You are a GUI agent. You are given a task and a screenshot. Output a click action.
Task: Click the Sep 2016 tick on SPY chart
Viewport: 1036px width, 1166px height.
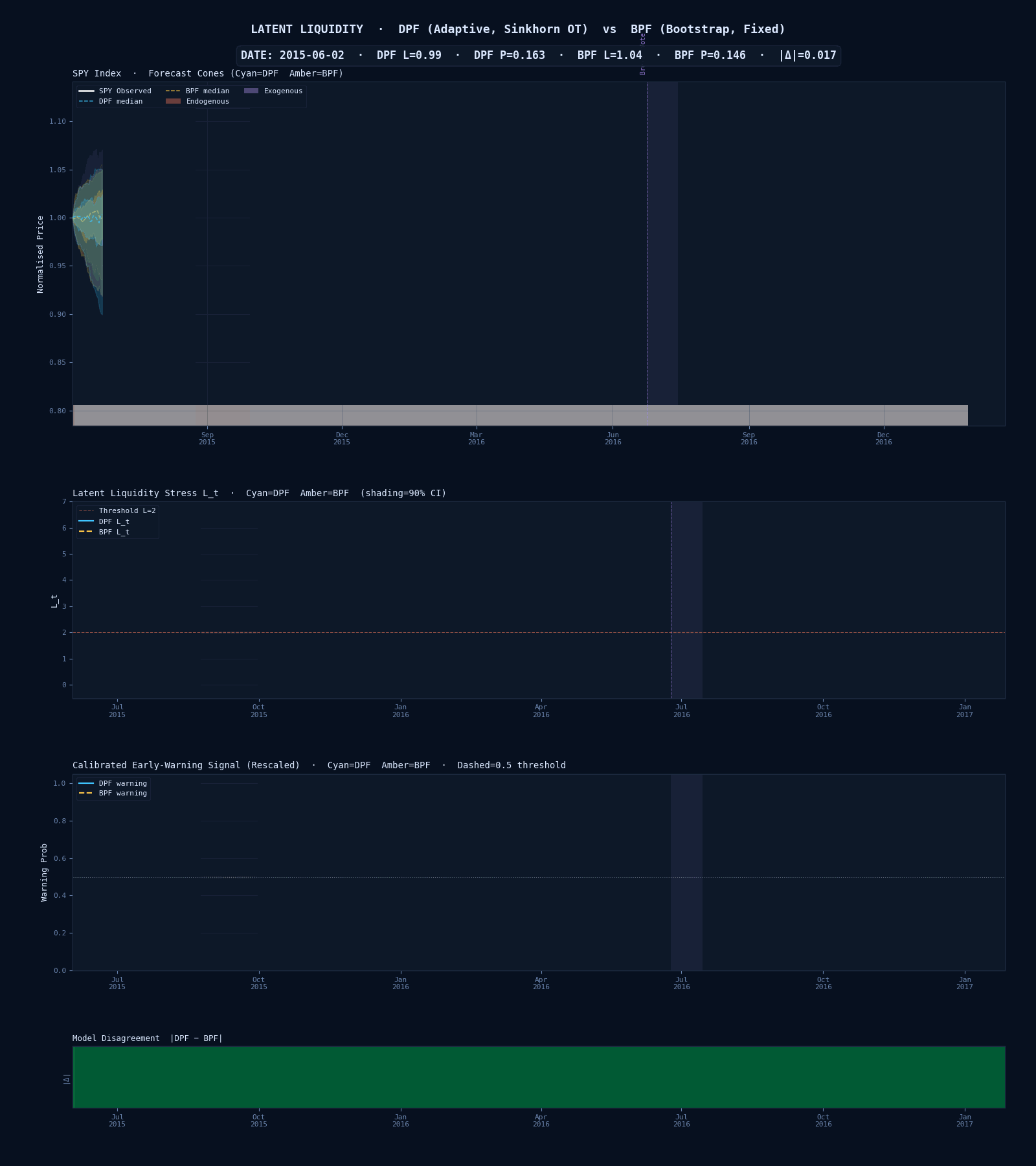click(x=749, y=439)
